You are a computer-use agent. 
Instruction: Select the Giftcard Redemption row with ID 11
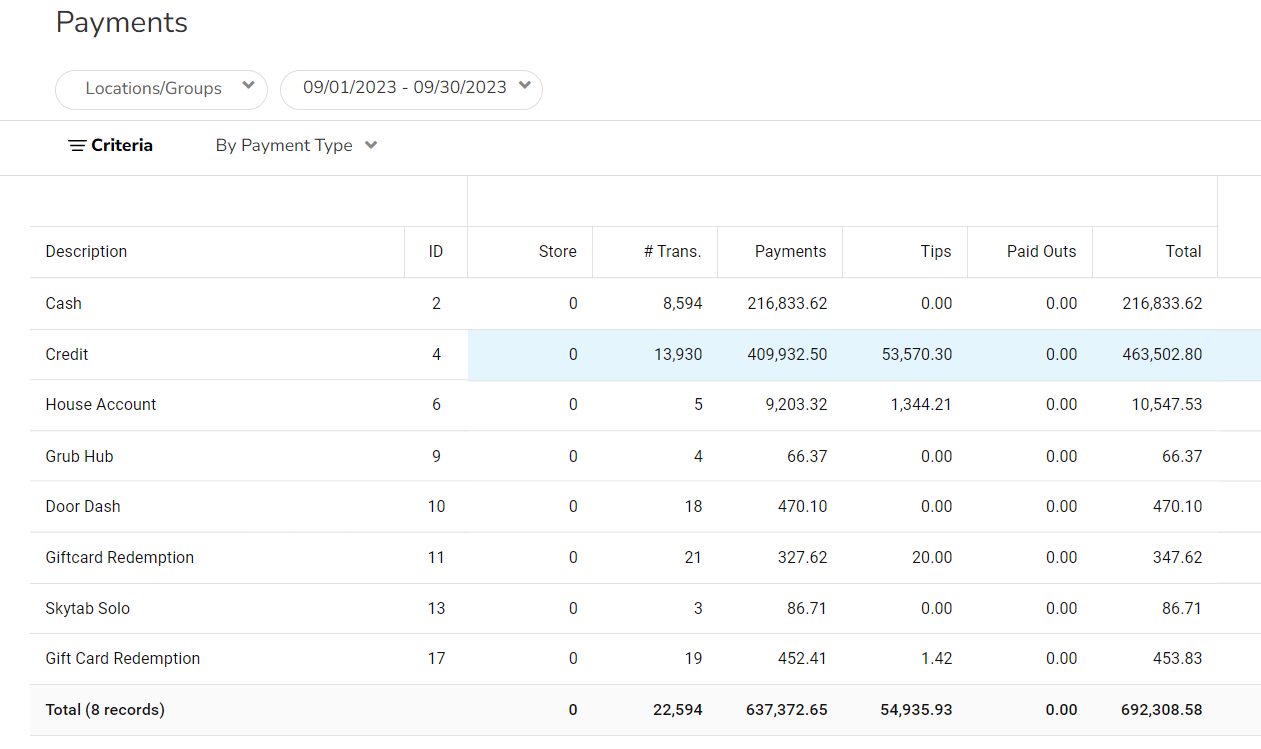point(120,558)
